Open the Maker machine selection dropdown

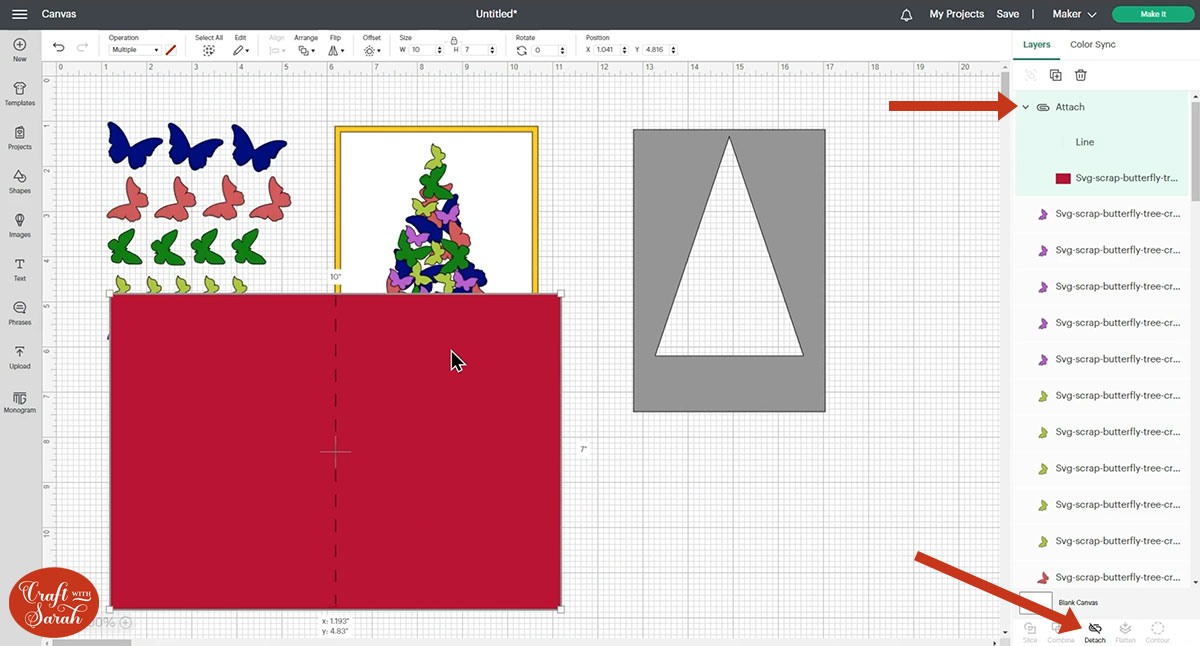[1075, 14]
